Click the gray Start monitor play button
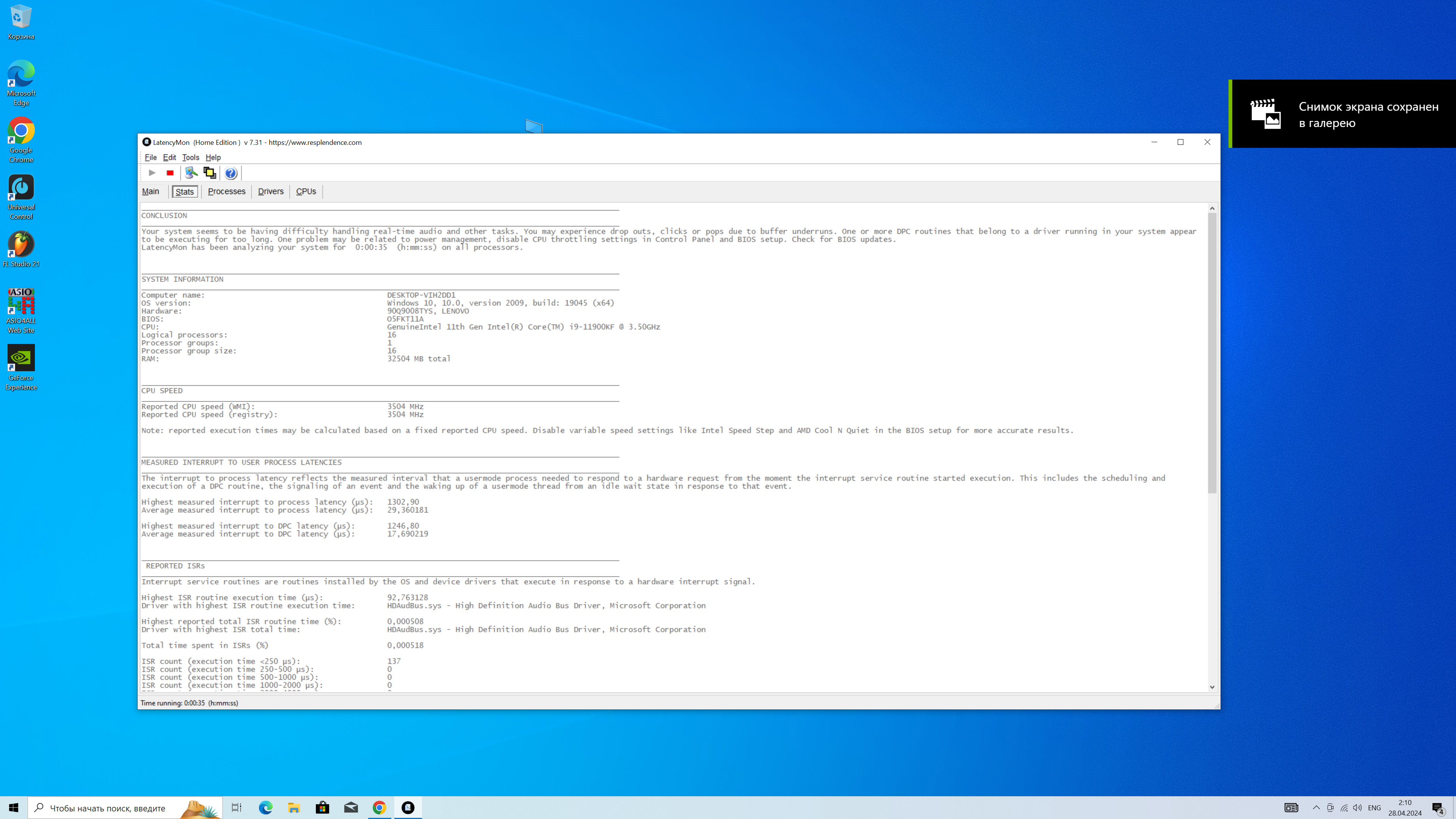Screen dimensions: 1456x819 point(152,173)
